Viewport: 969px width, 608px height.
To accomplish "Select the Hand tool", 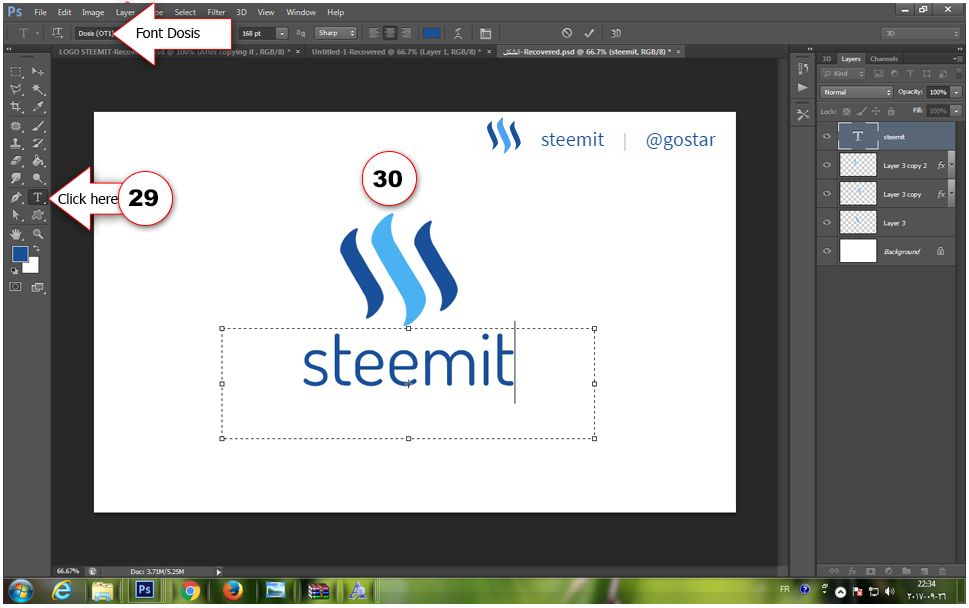I will 16,234.
